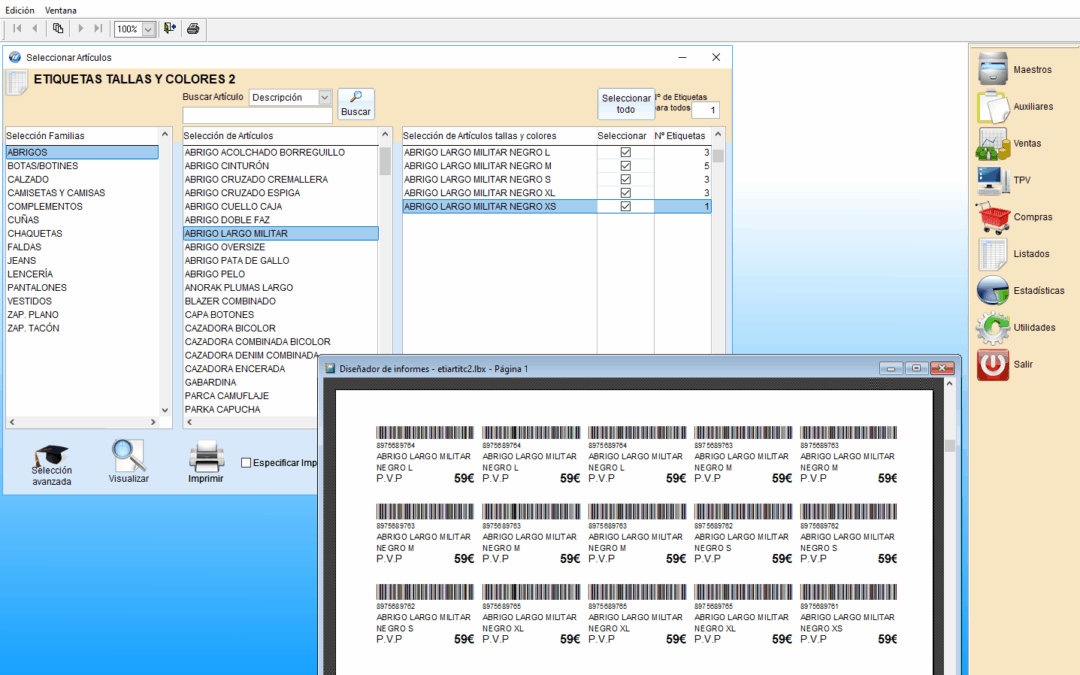Open the Compras shopping basket icon
The height and width of the screenshot is (675, 1080).
pos(993,217)
